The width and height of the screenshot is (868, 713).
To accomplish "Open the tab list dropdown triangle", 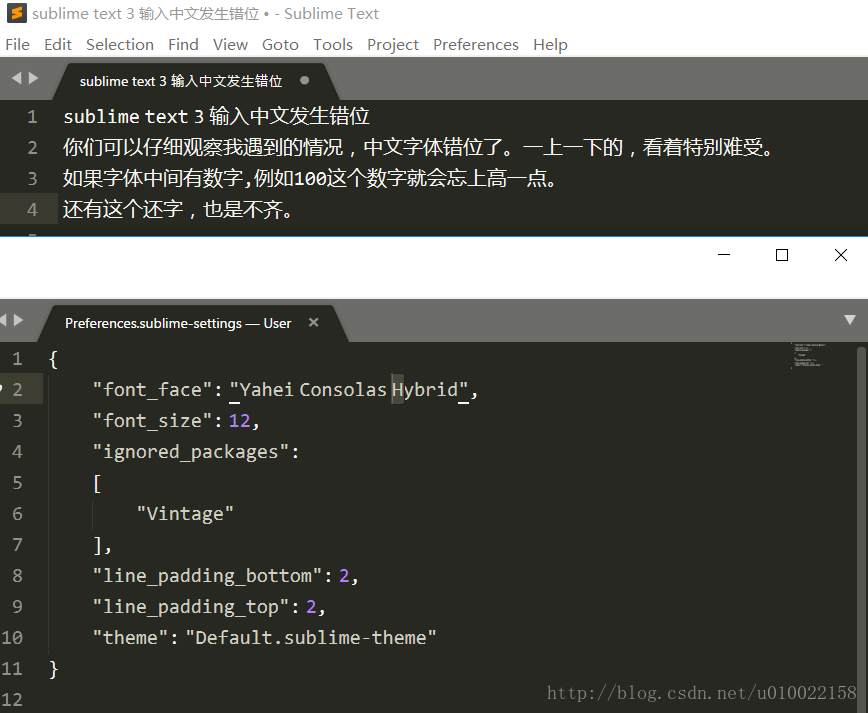I will point(850,319).
